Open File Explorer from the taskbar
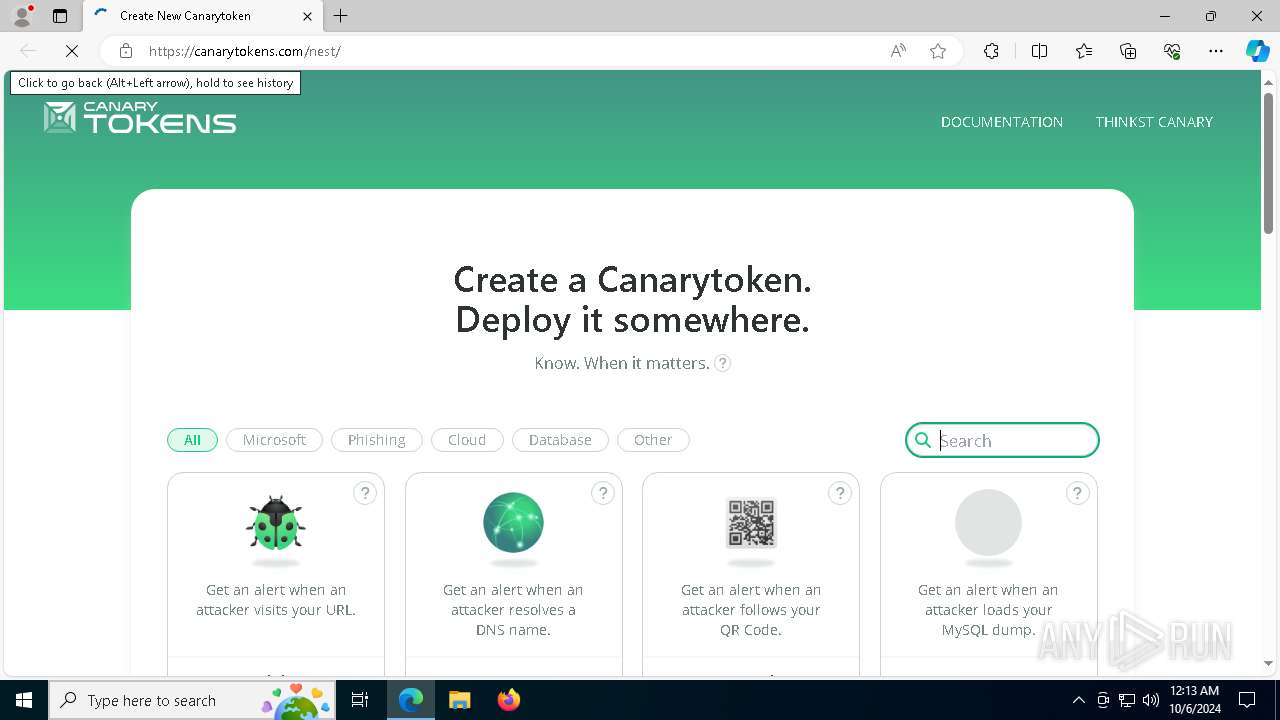Viewport: 1280px width, 720px height. 459,700
